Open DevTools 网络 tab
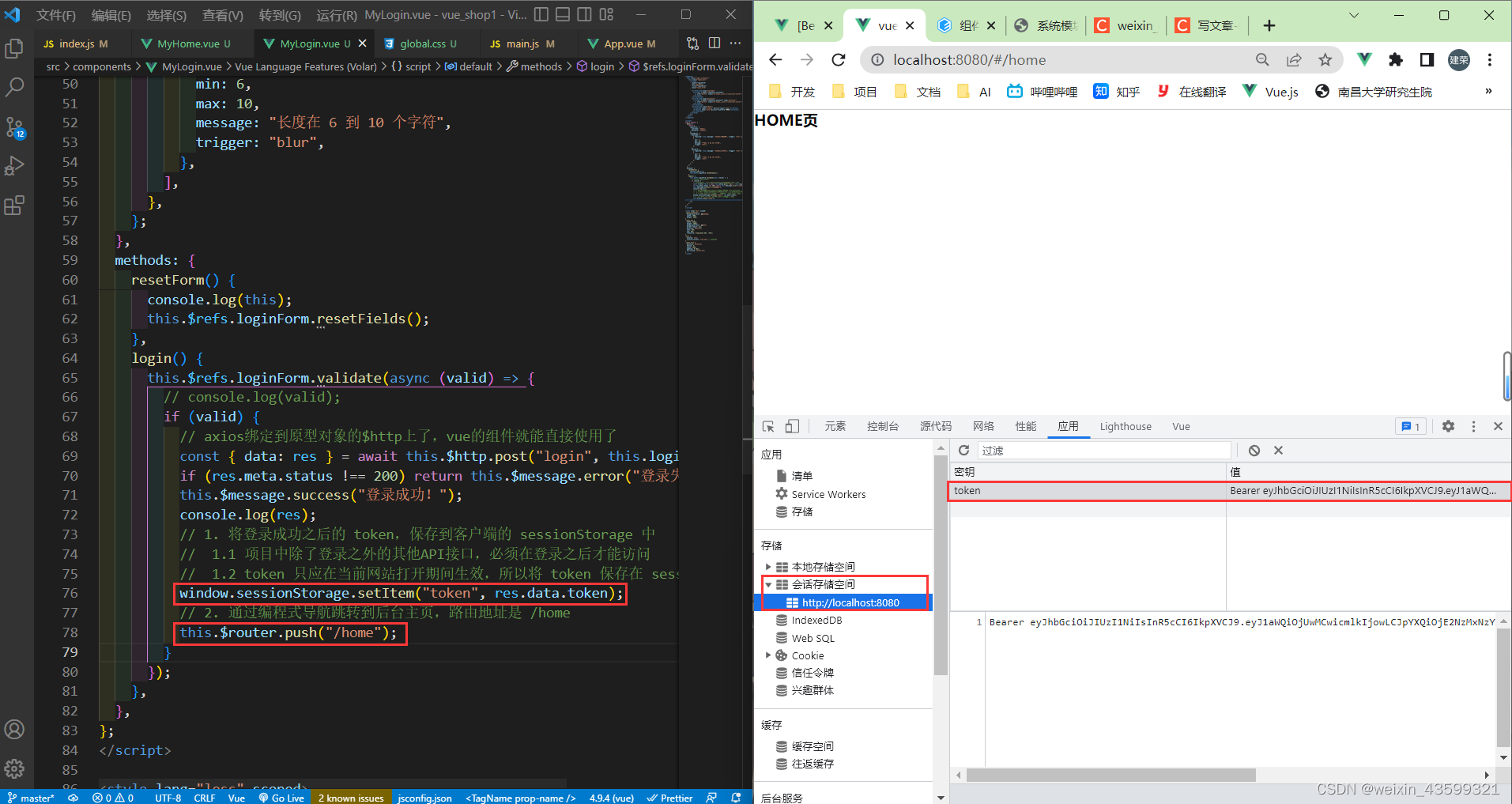1512x804 pixels. point(983,427)
